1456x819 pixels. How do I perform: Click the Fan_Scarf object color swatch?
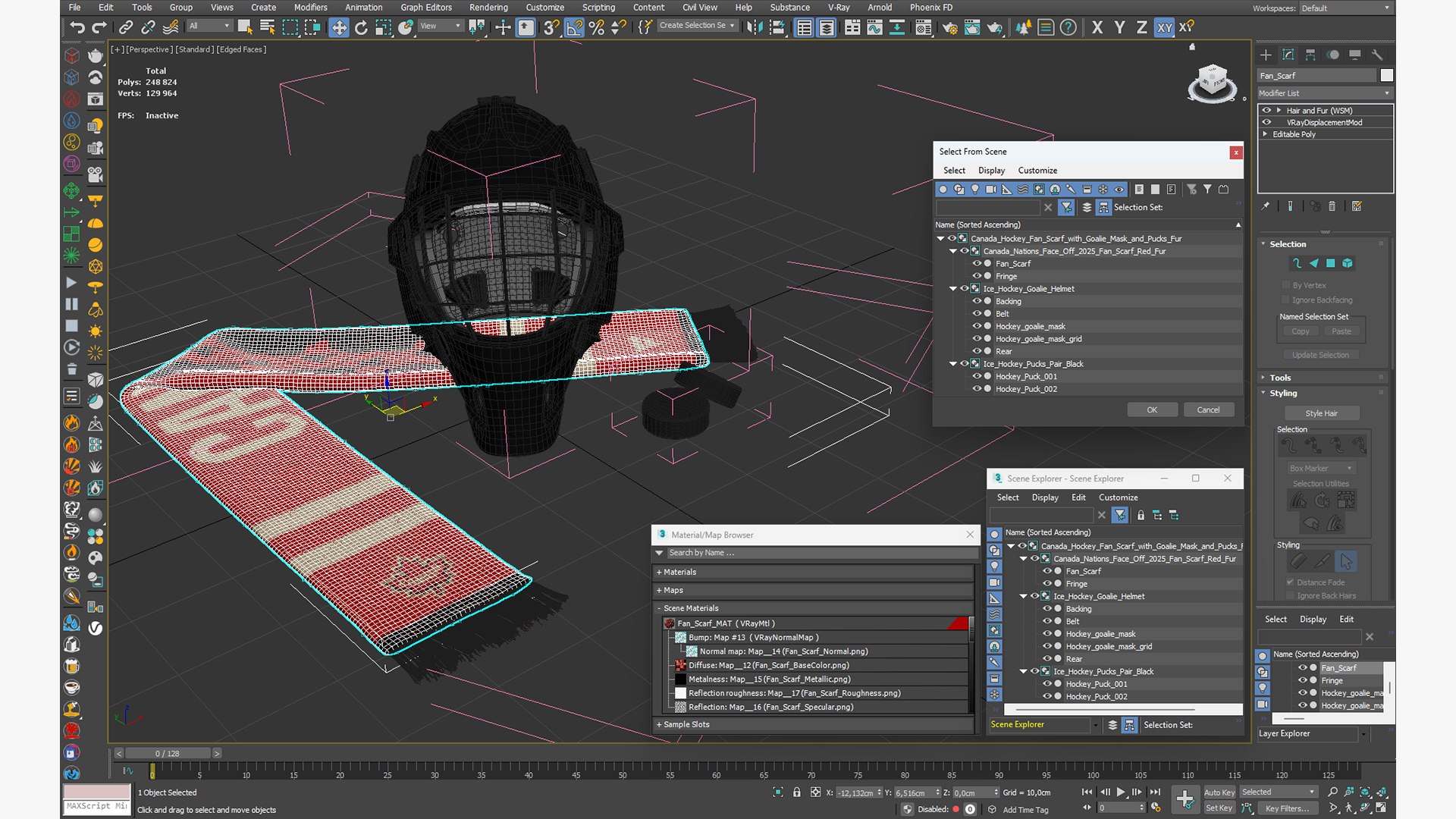click(1386, 75)
